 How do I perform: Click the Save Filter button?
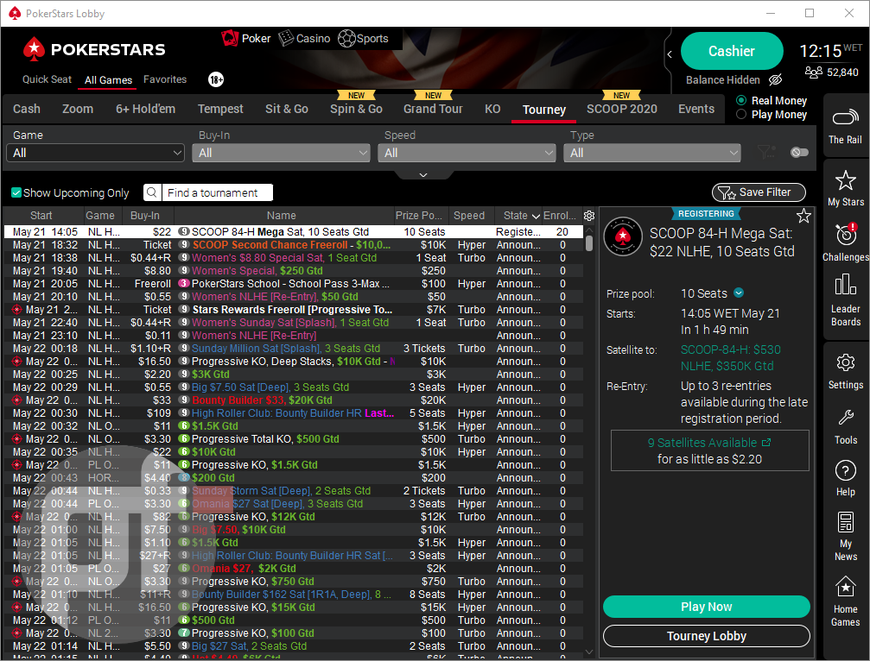tap(758, 192)
